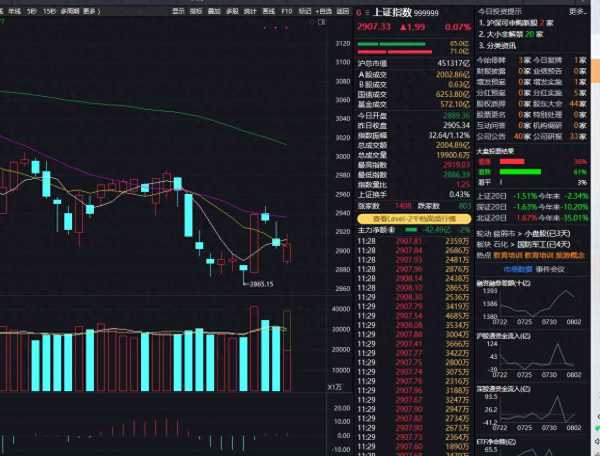Image resolution: width=600 pixels, height=456 pixels.
Task: Open the 指标 indicators menu
Action: (x=196, y=11)
